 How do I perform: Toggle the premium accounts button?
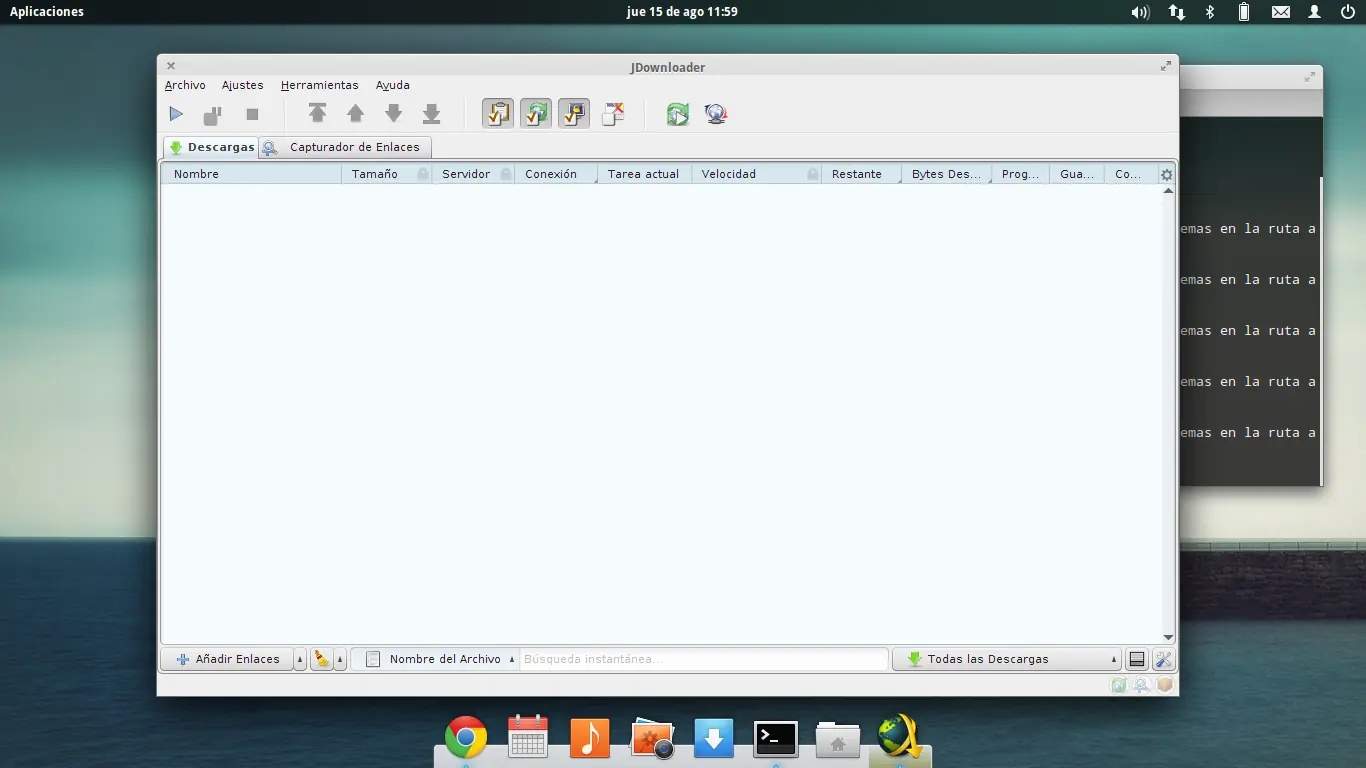pyautogui.click(x=574, y=114)
